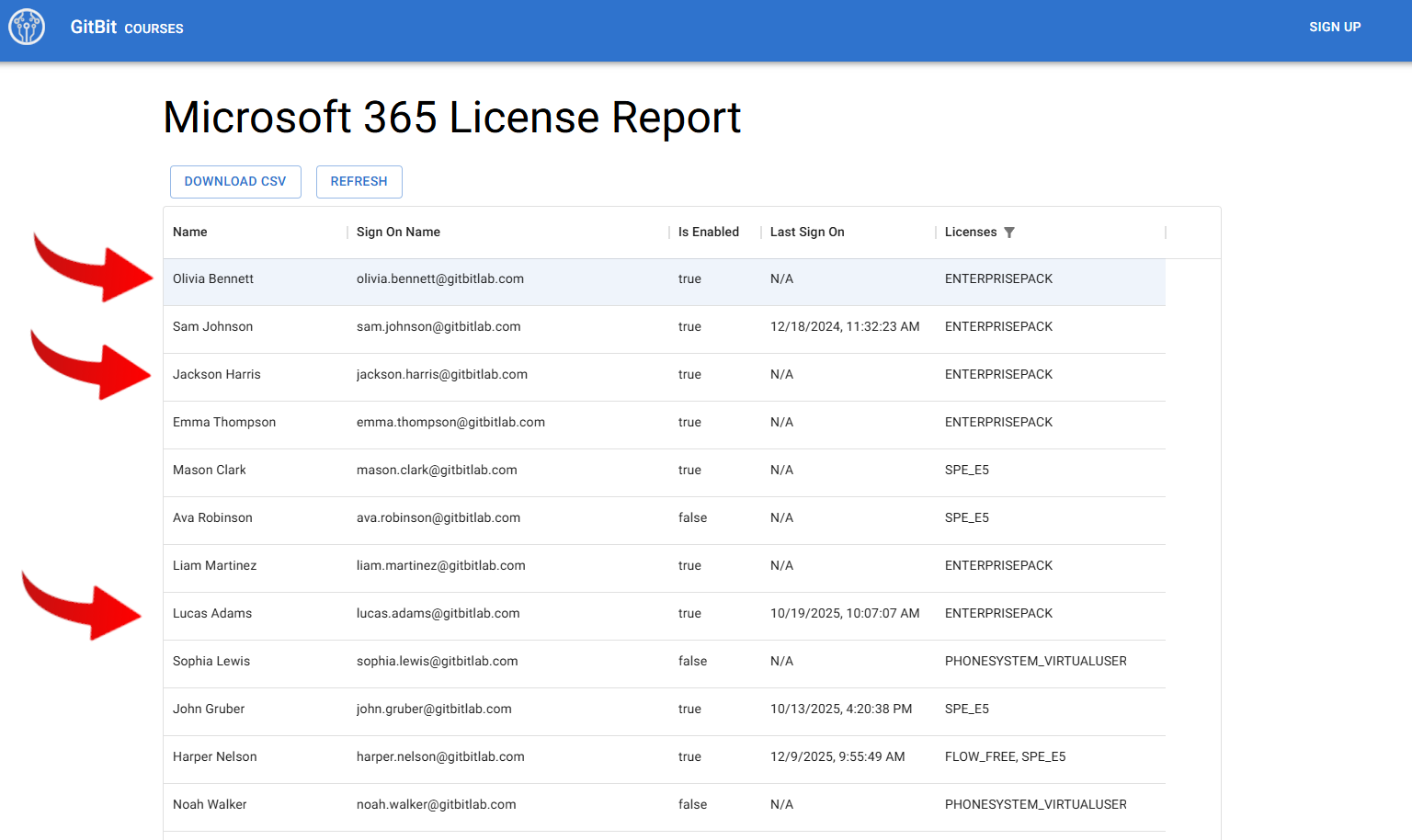Click lucas.adams@gitbitlab.com email address
1412x840 pixels.
pos(438,613)
